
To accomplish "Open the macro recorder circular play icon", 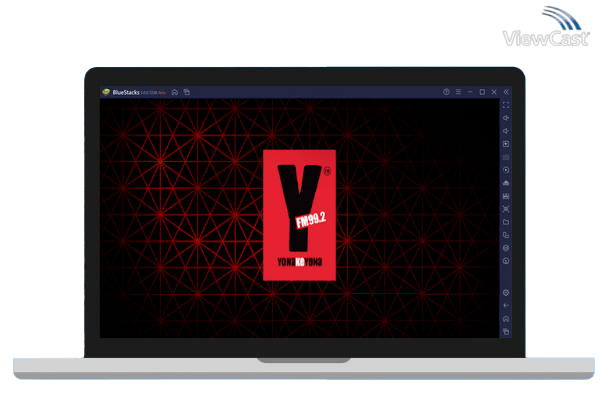I will pyautogui.click(x=506, y=170).
